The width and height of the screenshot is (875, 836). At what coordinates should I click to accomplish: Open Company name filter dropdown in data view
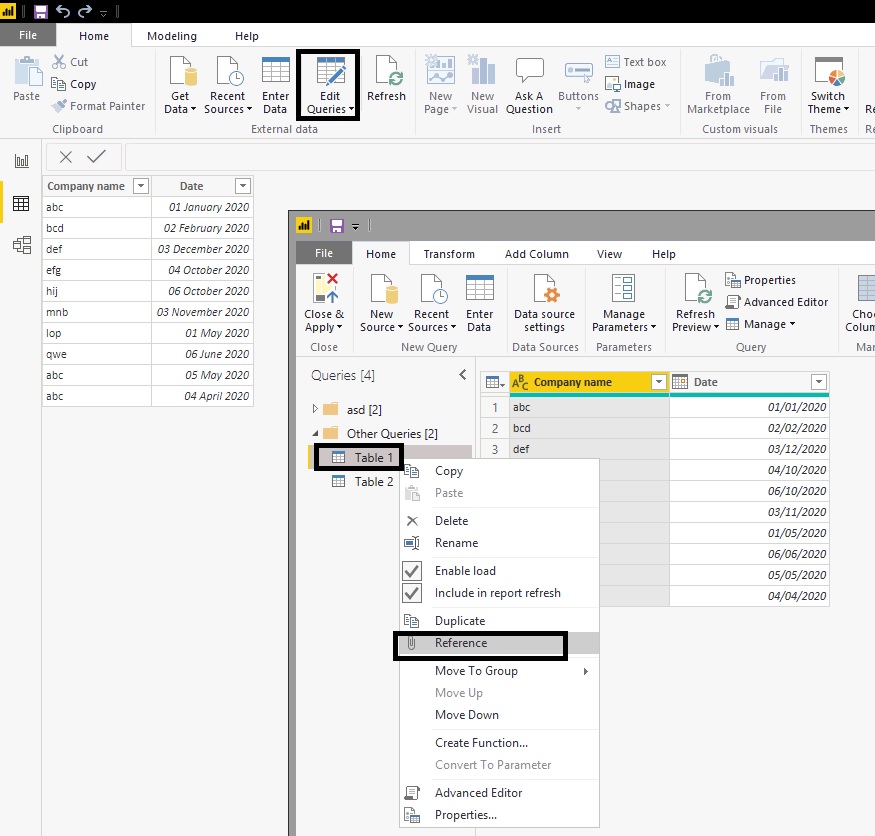pyautogui.click(x=141, y=186)
